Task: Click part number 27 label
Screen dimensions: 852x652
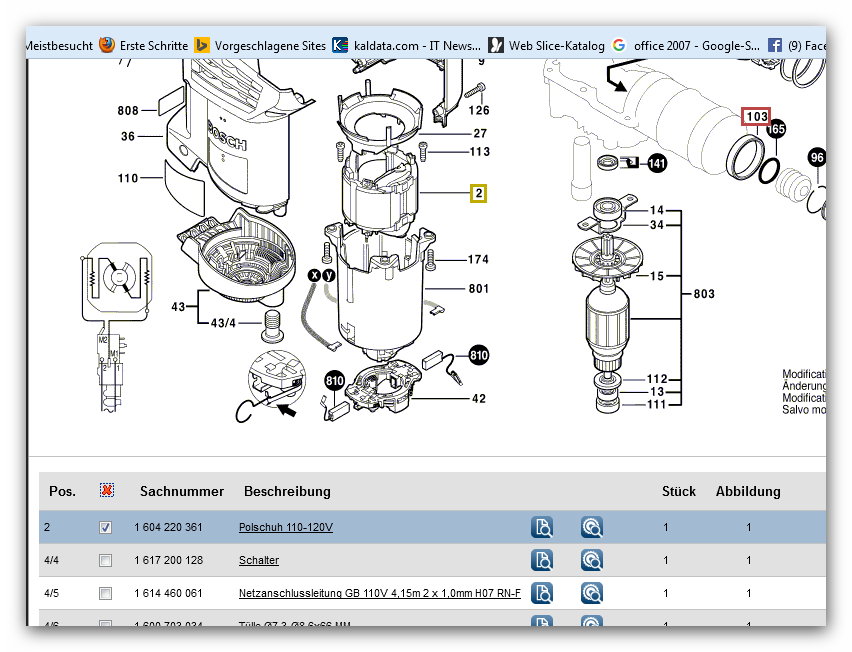Action: 480,133
